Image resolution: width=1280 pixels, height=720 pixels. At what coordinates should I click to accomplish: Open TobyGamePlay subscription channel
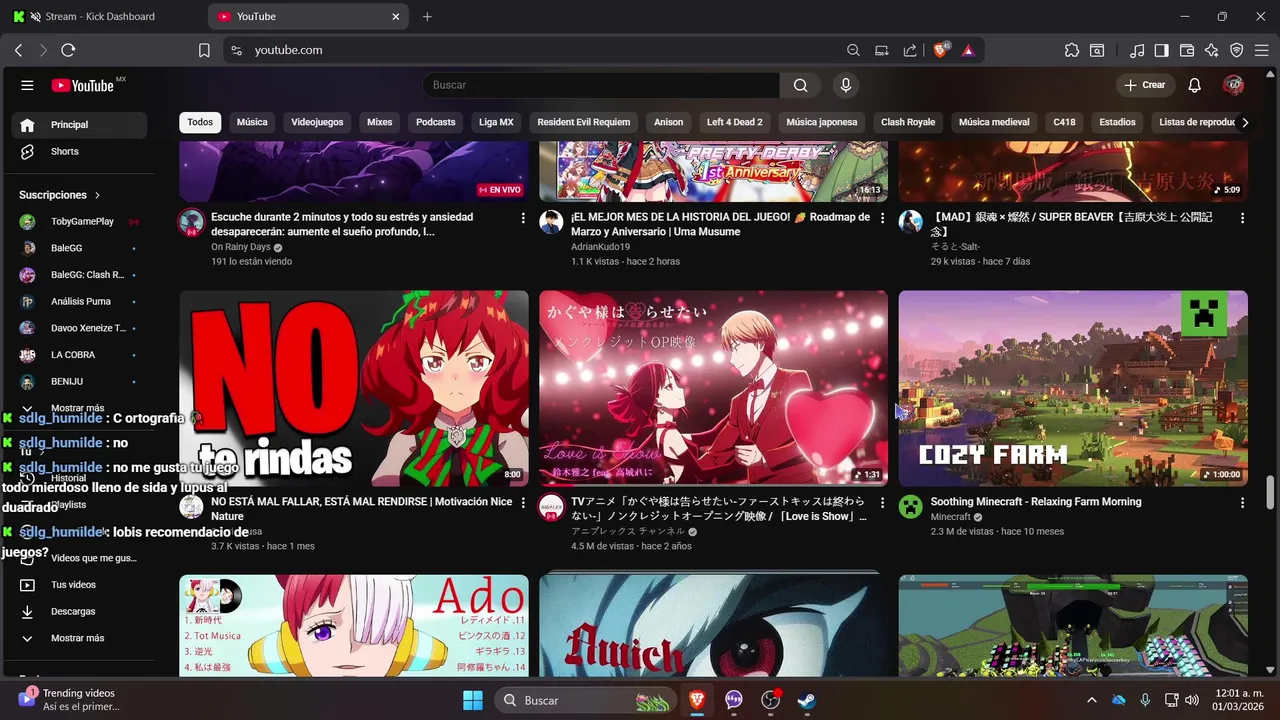click(x=79, y=221)
